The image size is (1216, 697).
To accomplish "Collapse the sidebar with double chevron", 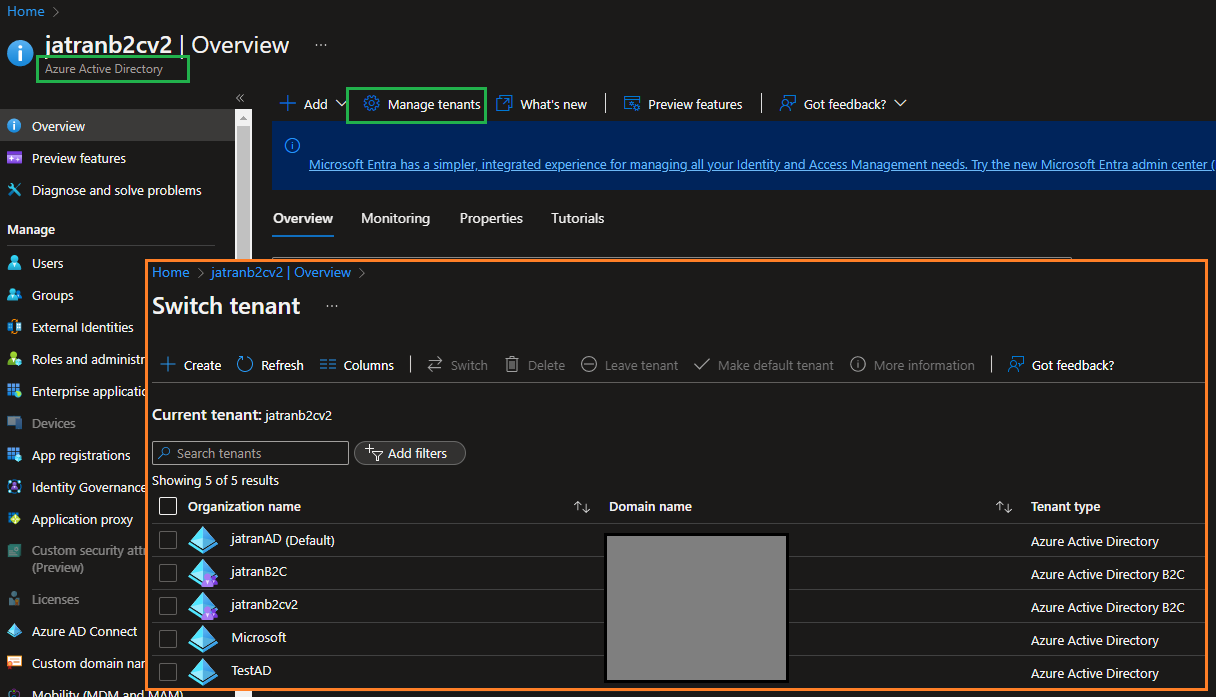I will pyautogui.click(x=240, y=97).
